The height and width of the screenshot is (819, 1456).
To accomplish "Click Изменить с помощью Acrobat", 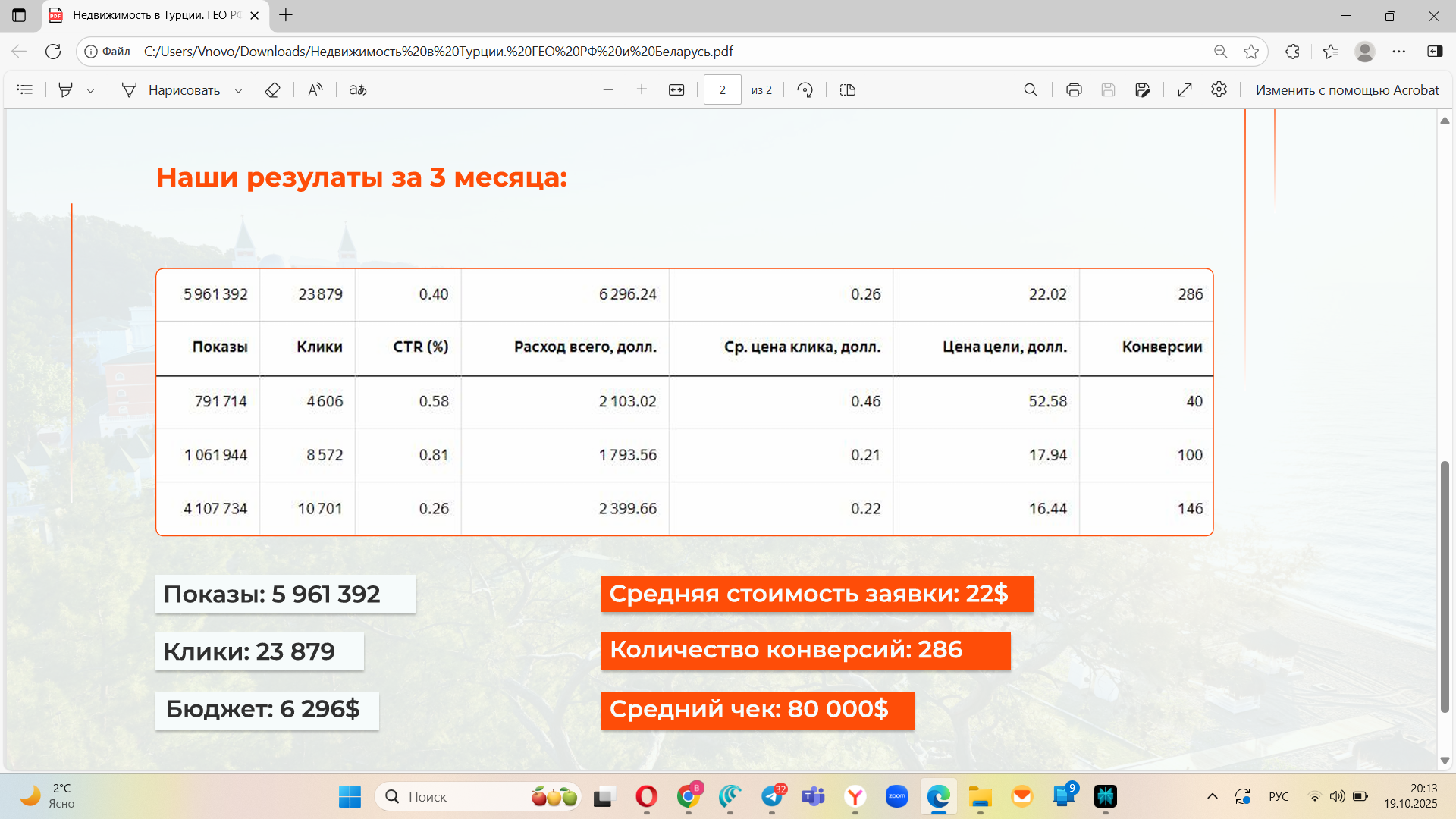I will point(1347,89).
